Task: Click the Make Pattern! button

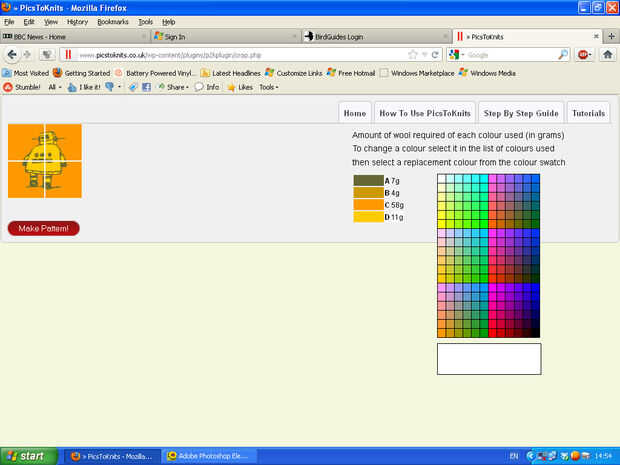Action: coord(43,228)
